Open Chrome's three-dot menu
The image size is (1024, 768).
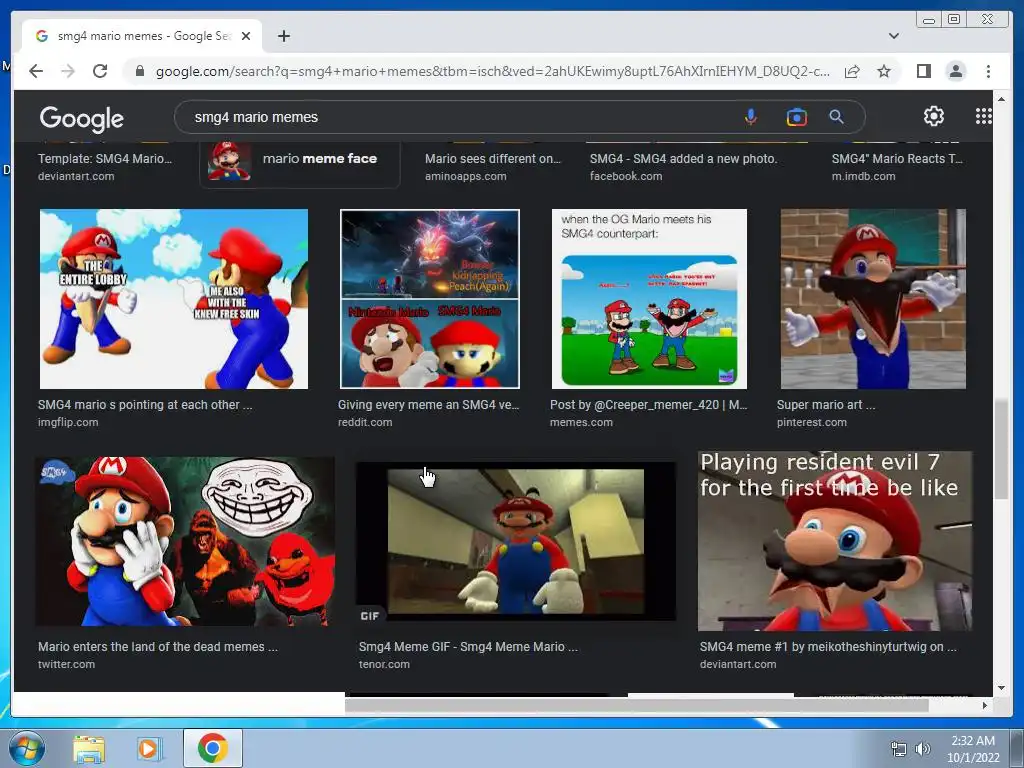(988, 71)
